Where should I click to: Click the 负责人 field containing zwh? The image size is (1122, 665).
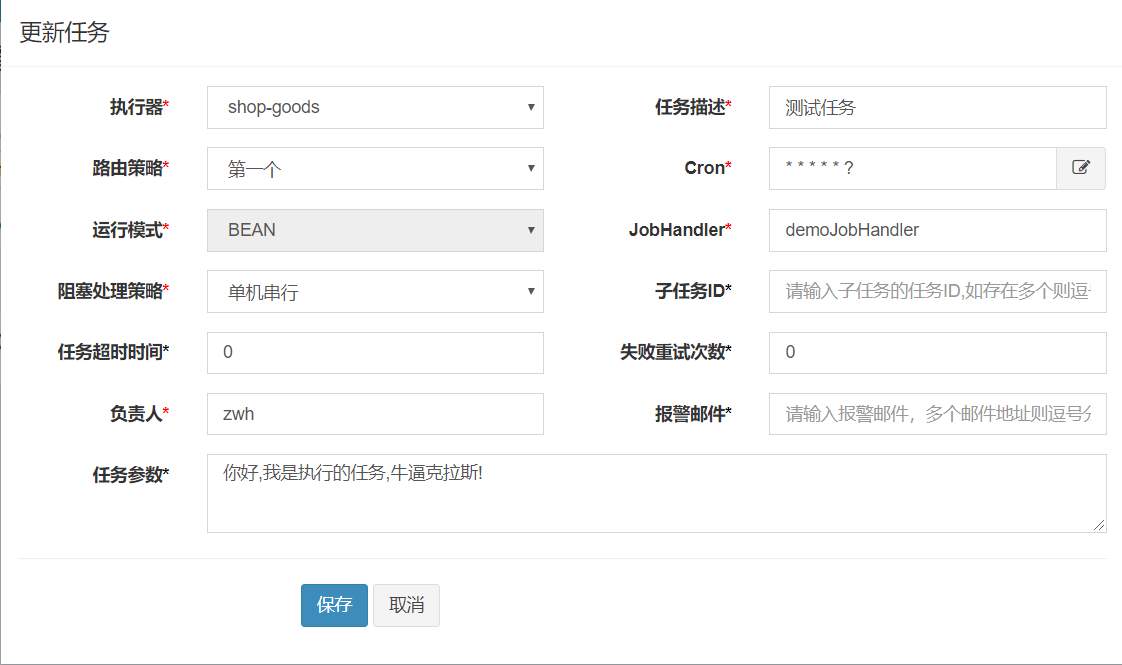[375, 414]
